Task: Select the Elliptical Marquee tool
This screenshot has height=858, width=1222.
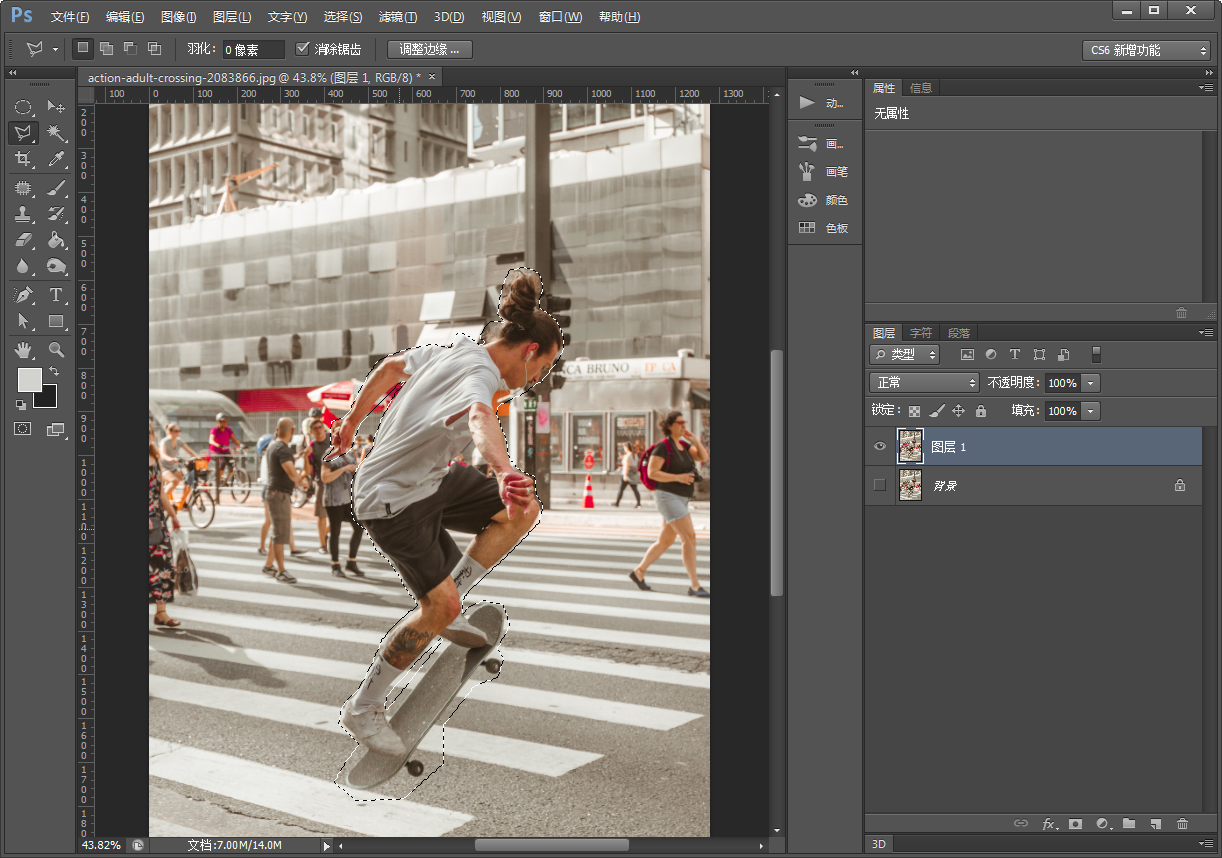Action: coord(23,107)
